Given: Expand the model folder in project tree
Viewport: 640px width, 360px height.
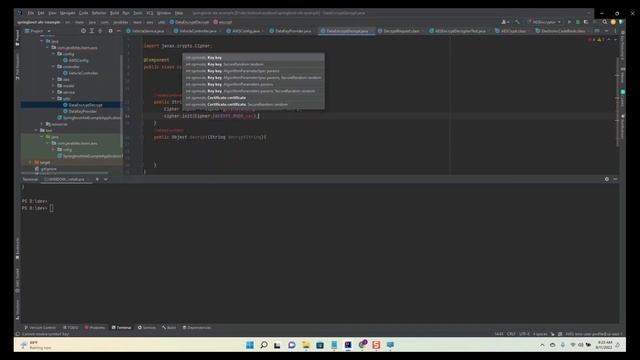Looking at the screenshot, I should point(53,86).
